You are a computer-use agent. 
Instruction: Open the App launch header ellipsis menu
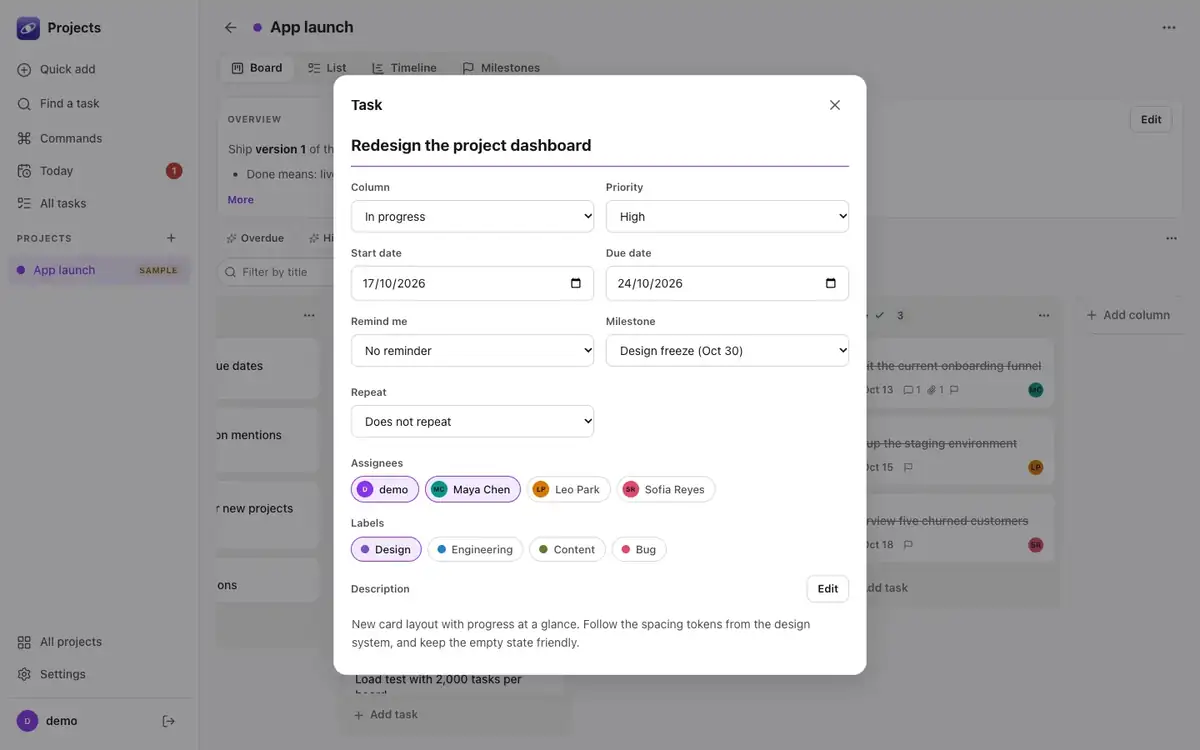(x=1169, y=28)
